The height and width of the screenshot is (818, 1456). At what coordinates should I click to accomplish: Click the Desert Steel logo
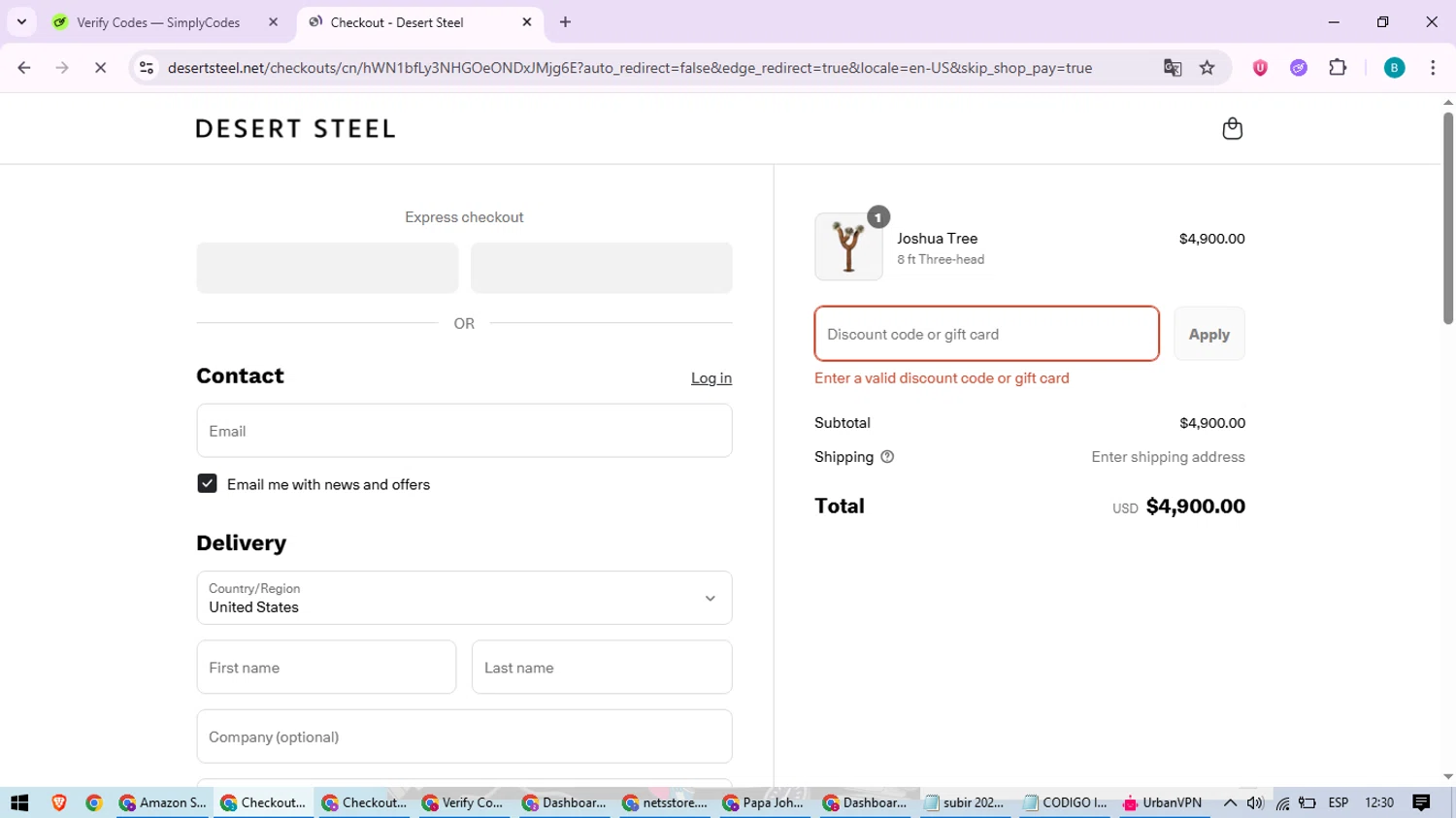click(x=295, y=129)
